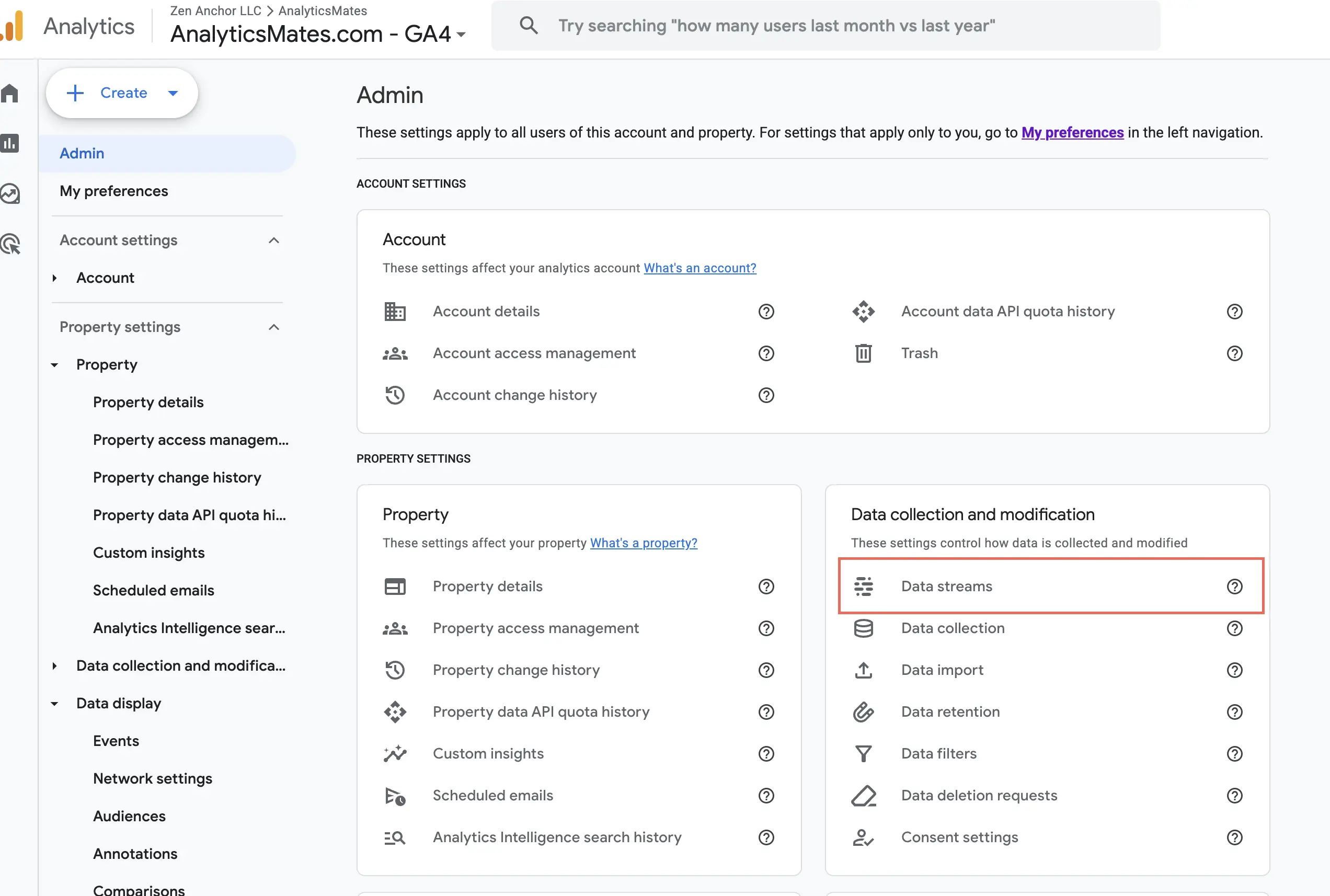The width and height of the screenshot is (1330, 896).
Task: Click the Account details building icon
Action: pyautogui.click(x=395, y=312)
